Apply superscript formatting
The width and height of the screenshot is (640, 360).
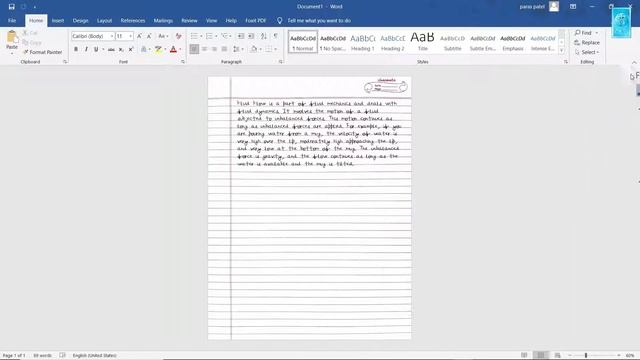point(131,49)
